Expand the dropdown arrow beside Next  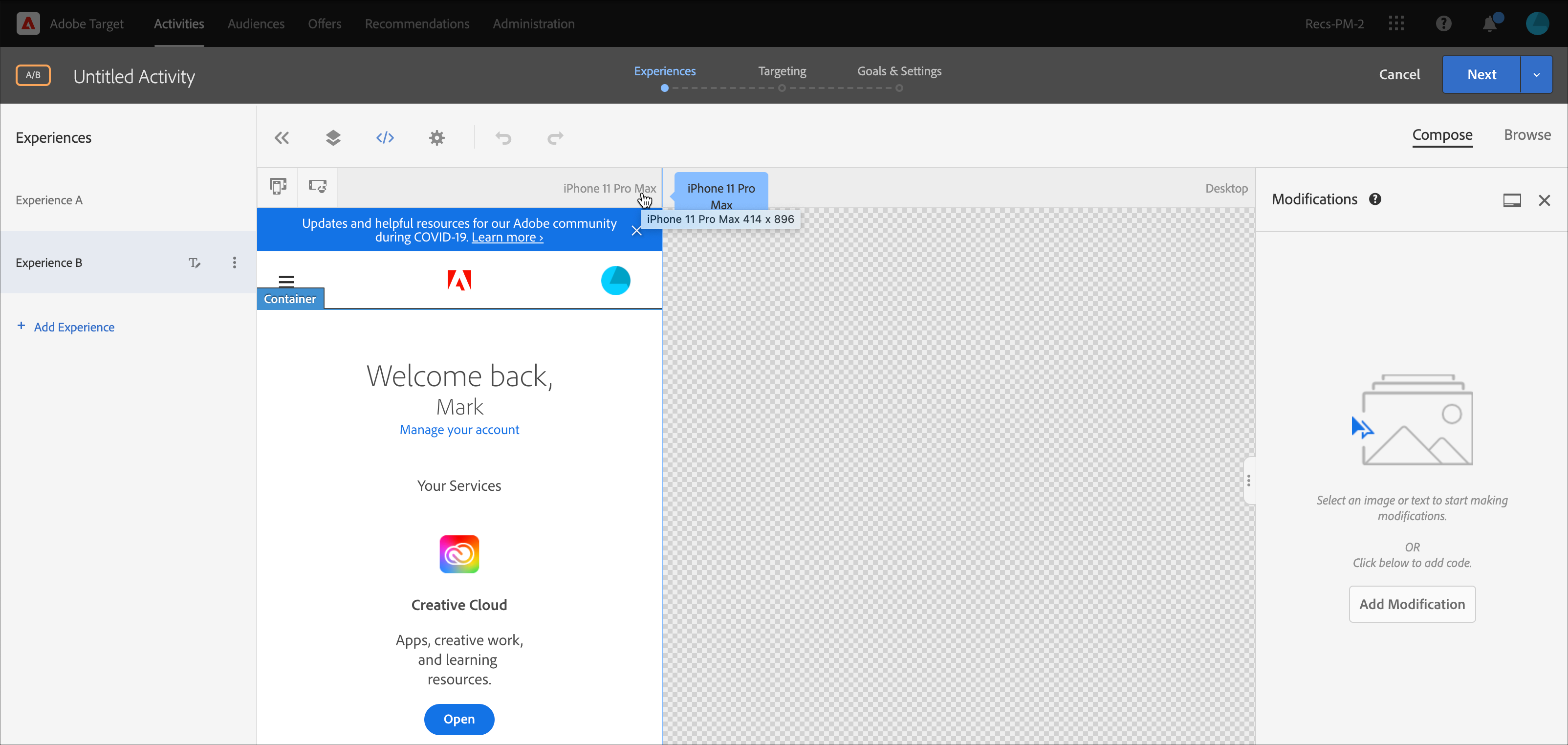(1536, 74)
